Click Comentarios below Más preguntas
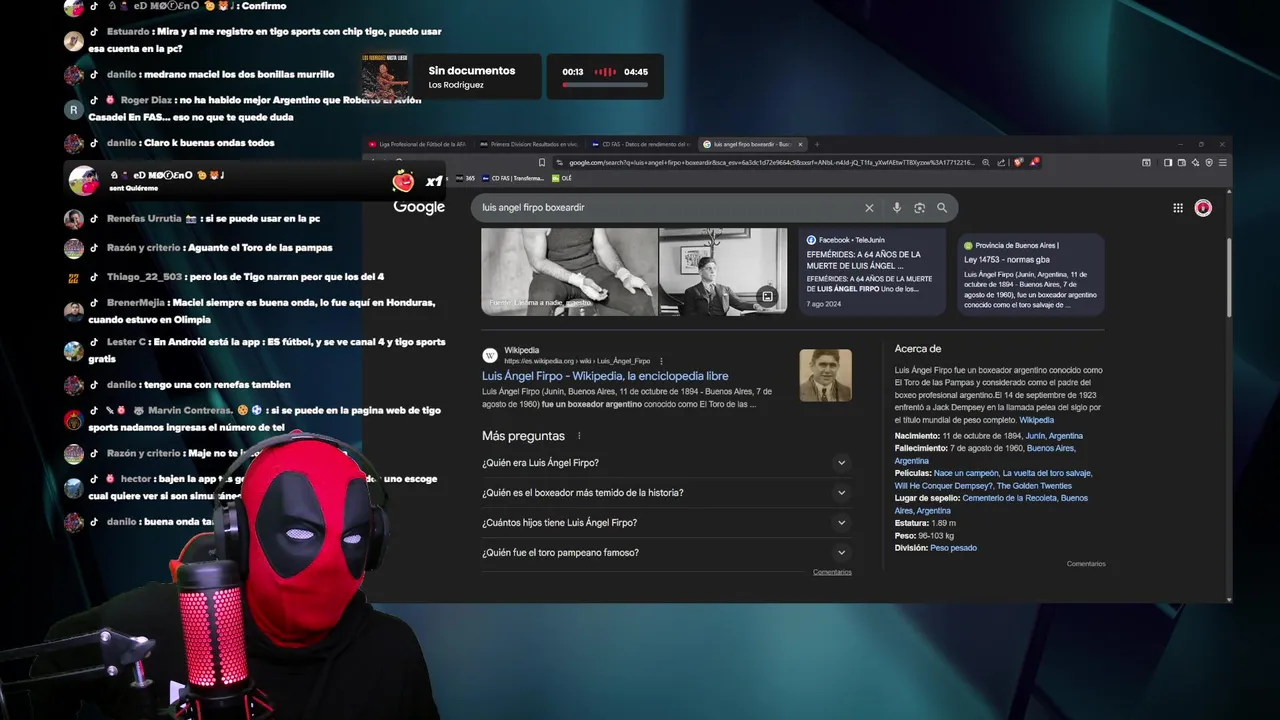1280x720 pixels. [832, 572]
